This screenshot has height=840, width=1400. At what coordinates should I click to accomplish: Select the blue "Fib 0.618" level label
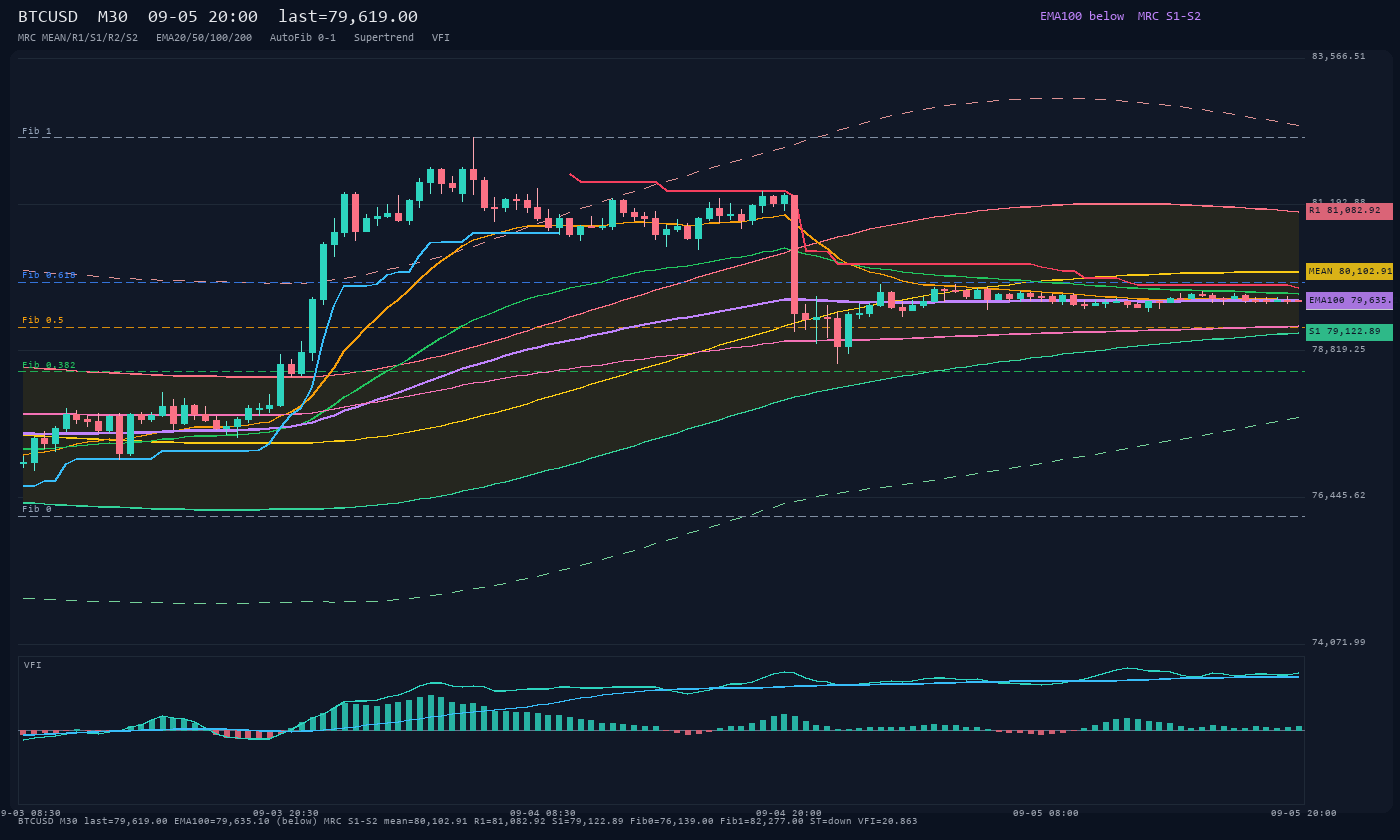(x=49, y=275)
